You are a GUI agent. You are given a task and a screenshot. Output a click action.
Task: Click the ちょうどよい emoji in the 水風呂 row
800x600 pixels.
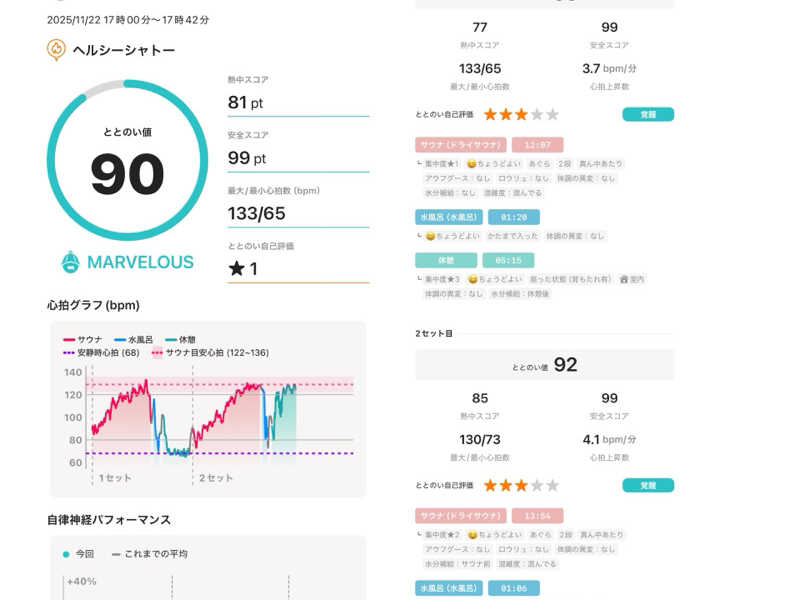[430, 236]
